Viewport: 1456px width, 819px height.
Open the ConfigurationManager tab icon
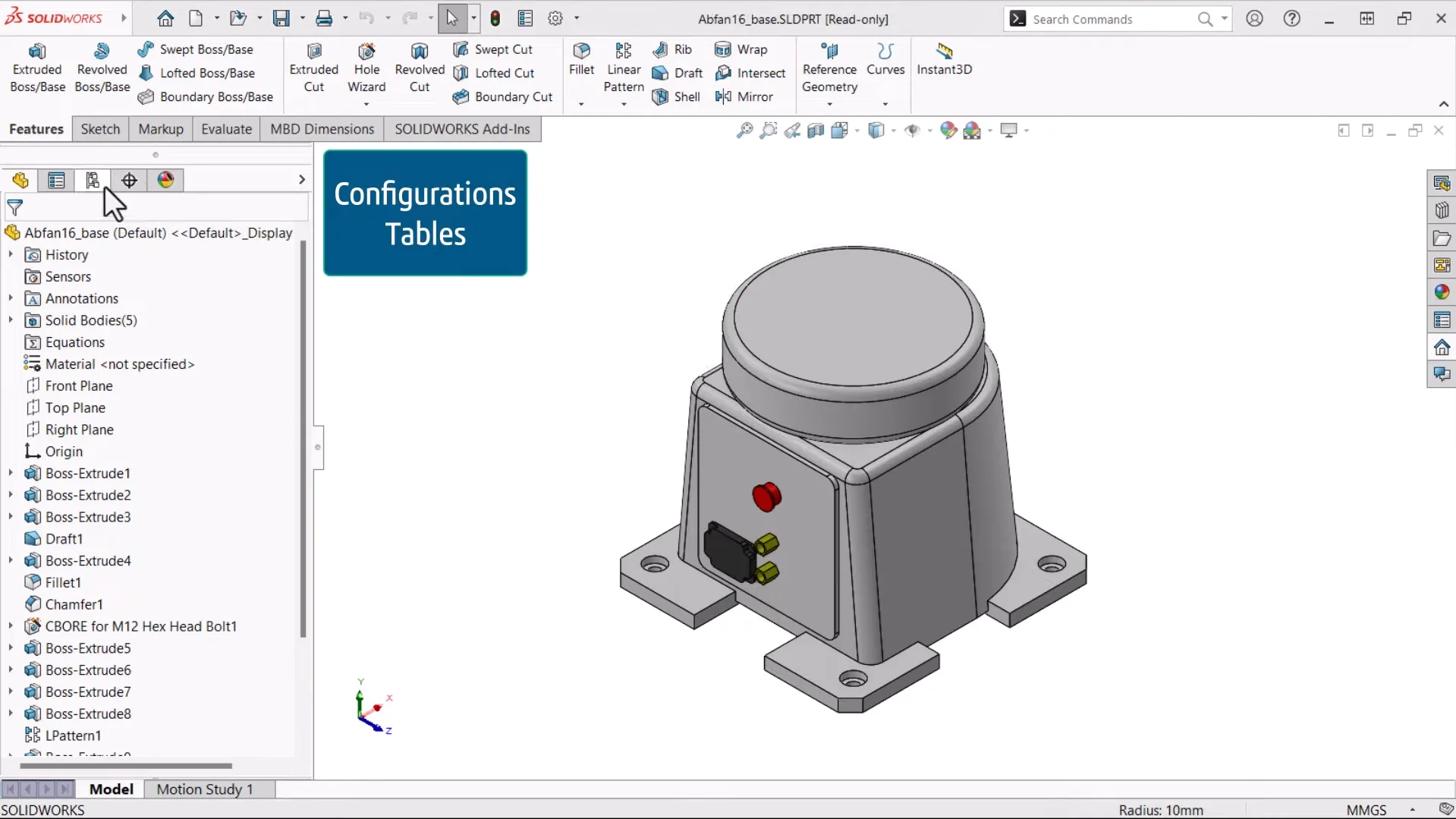click(x=93, y=180)
